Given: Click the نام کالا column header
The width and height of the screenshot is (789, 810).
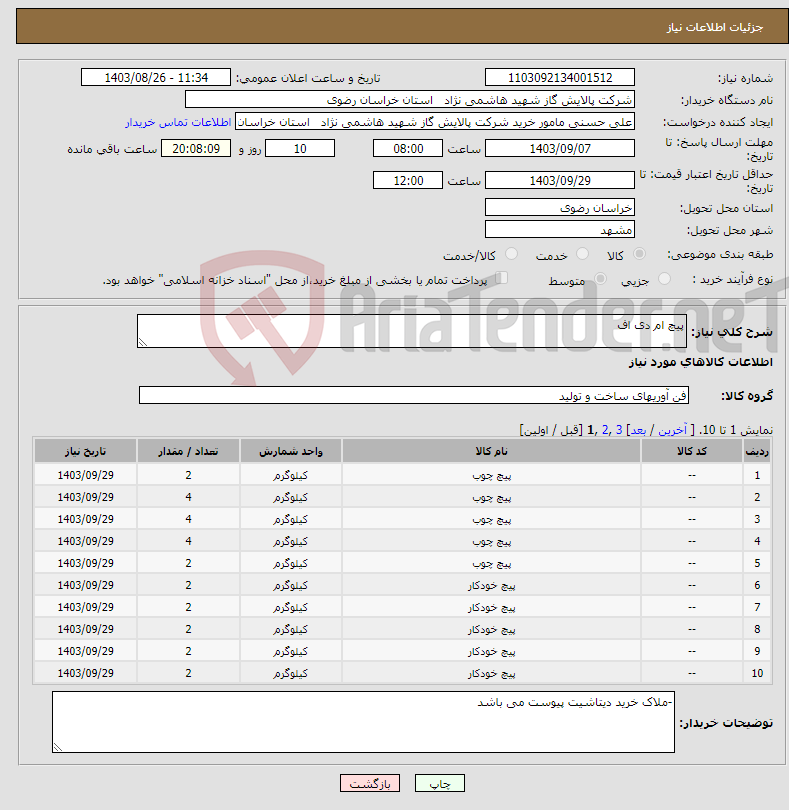Looking at the screenshot, I should pyautogui.click(x=491, y=451).
